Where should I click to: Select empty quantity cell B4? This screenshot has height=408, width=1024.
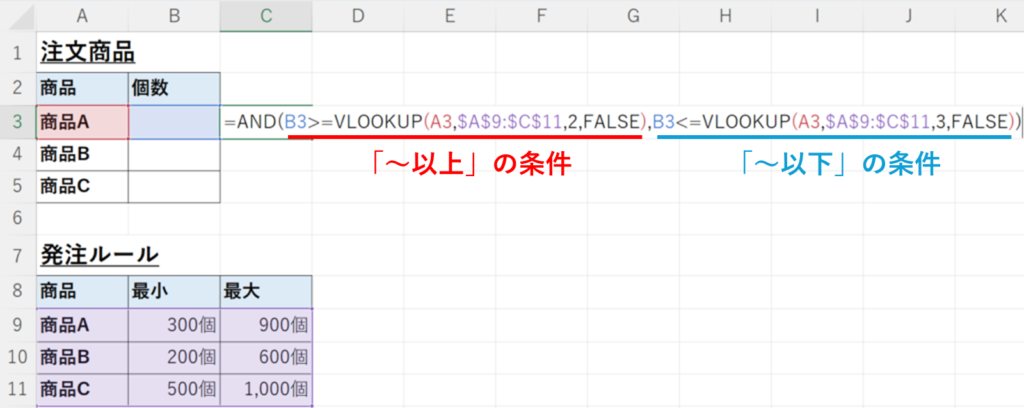[x=174, y=155]
